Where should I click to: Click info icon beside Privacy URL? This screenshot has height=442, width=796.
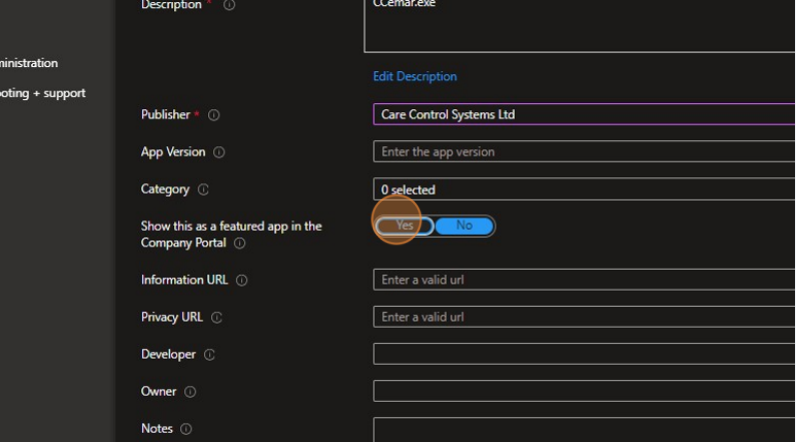click(216, 318)
